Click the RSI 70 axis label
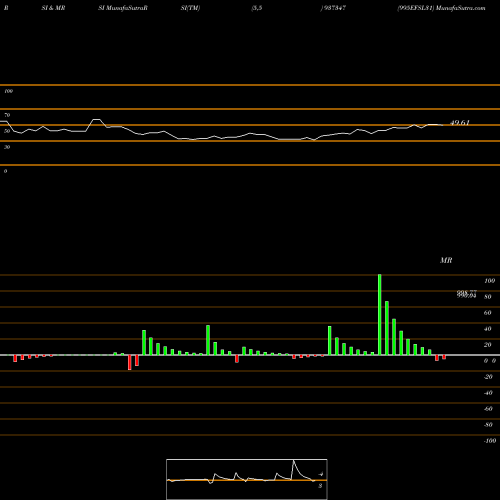 tap(7, 115)
